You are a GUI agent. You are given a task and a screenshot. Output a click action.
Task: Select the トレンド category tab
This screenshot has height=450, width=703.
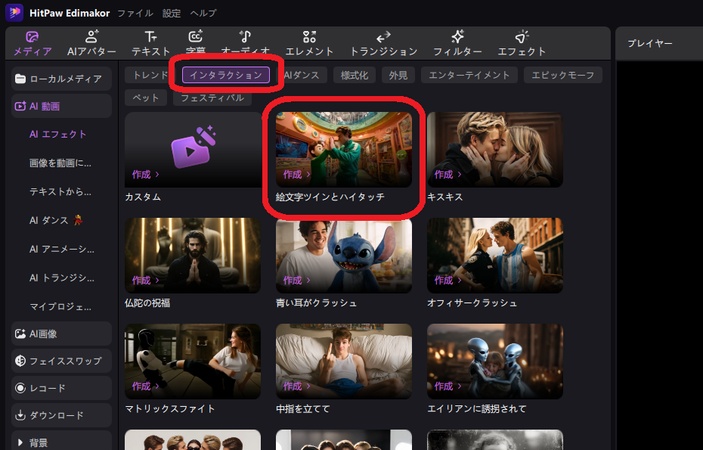pyautogui.click(x=150, y=75)
